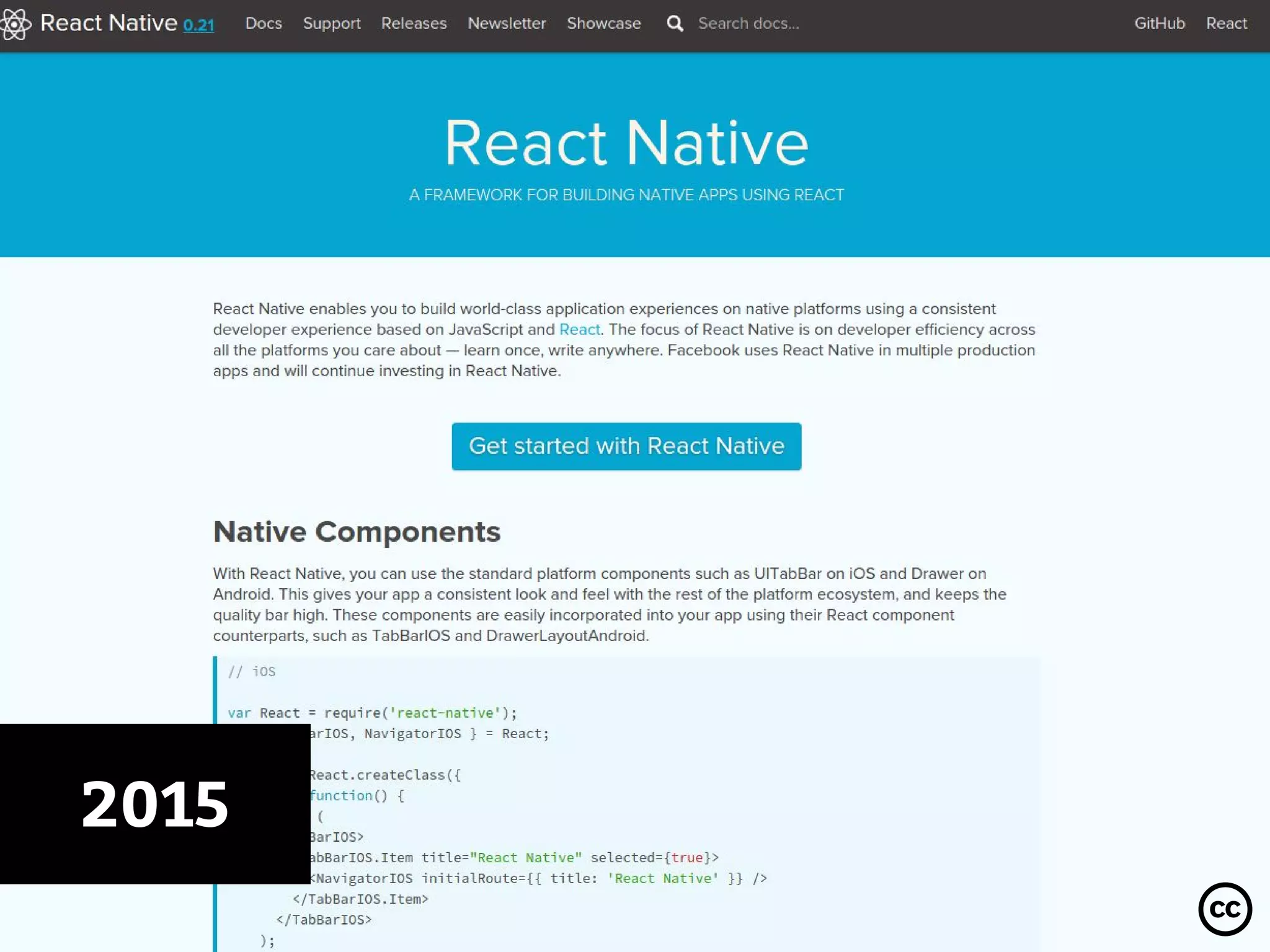This screenshot has width=1270, height=952.
Task: Click the React Native brand title in navbar
Action: [109, 24]
